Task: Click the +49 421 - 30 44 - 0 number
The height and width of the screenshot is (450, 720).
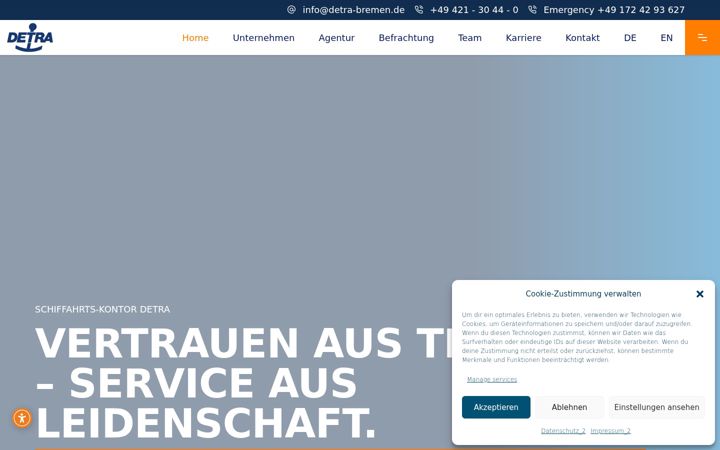Action: click(x=474, y=10)
